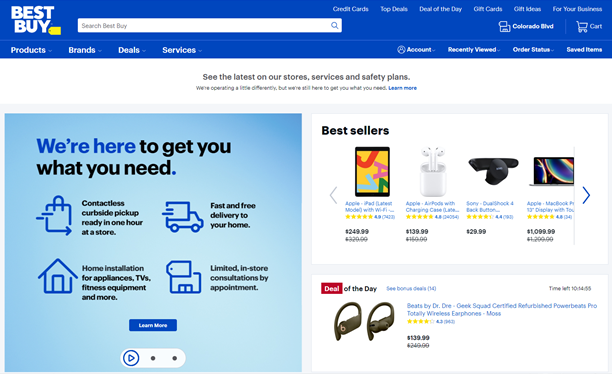Image resolution: width=612 pixels, height=374 pixels.
Task: Open See bonus deals (14) link
Action: pyautogui.click(x=411, y=289)
